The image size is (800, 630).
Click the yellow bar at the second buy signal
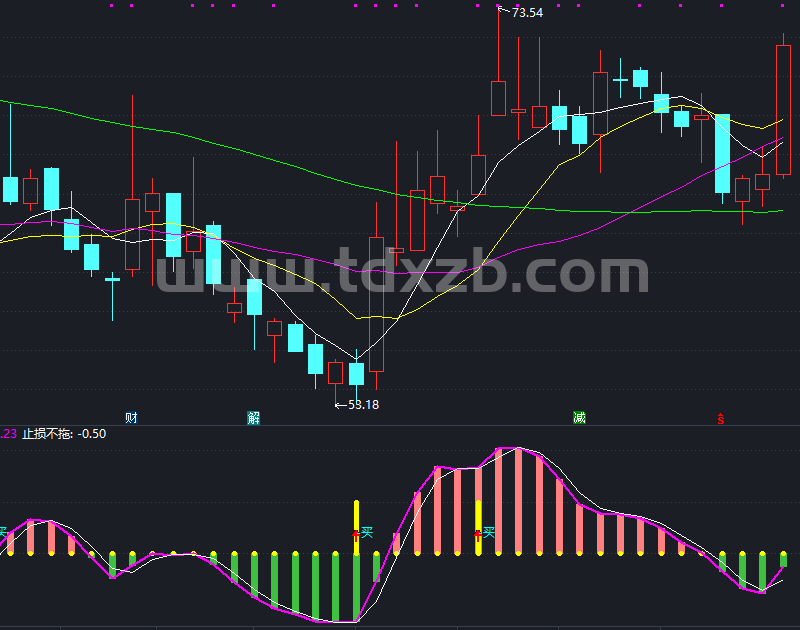pyautogui.click(x=479, y=527)
